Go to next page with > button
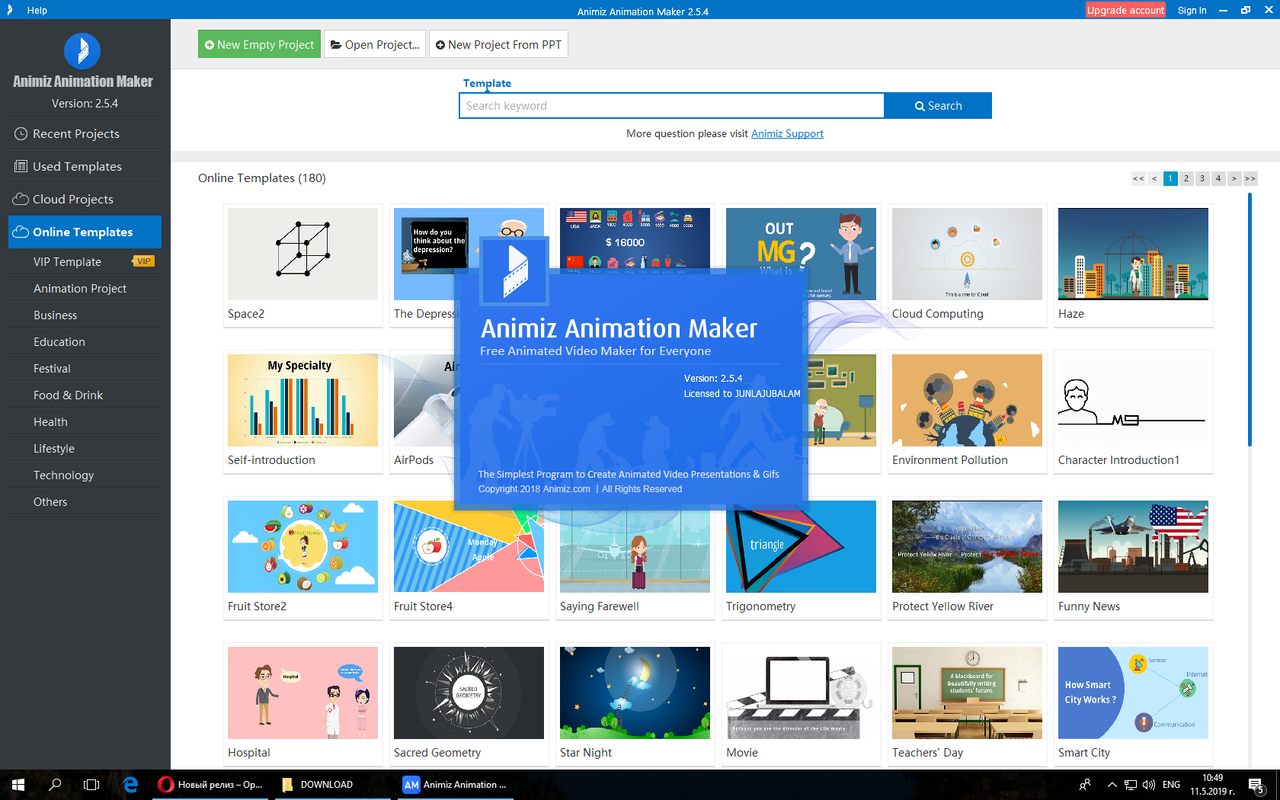 coord(1234,179)
